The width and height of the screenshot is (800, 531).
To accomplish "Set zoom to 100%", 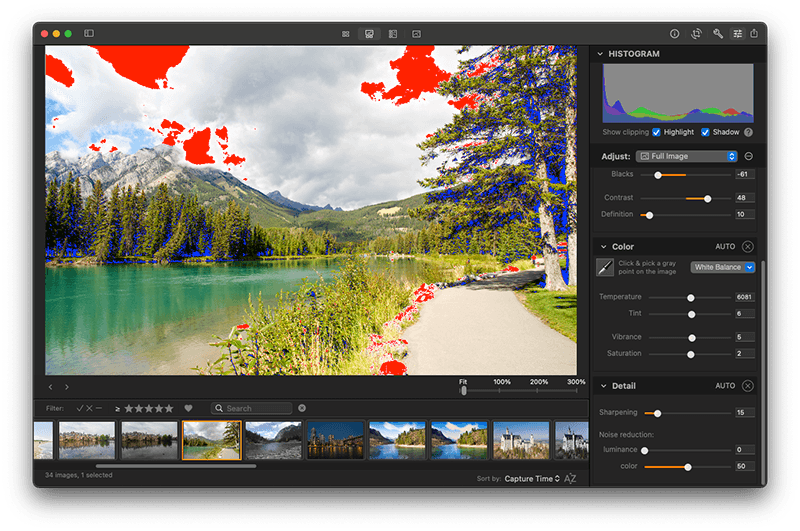I will click(x=502, y=382).
